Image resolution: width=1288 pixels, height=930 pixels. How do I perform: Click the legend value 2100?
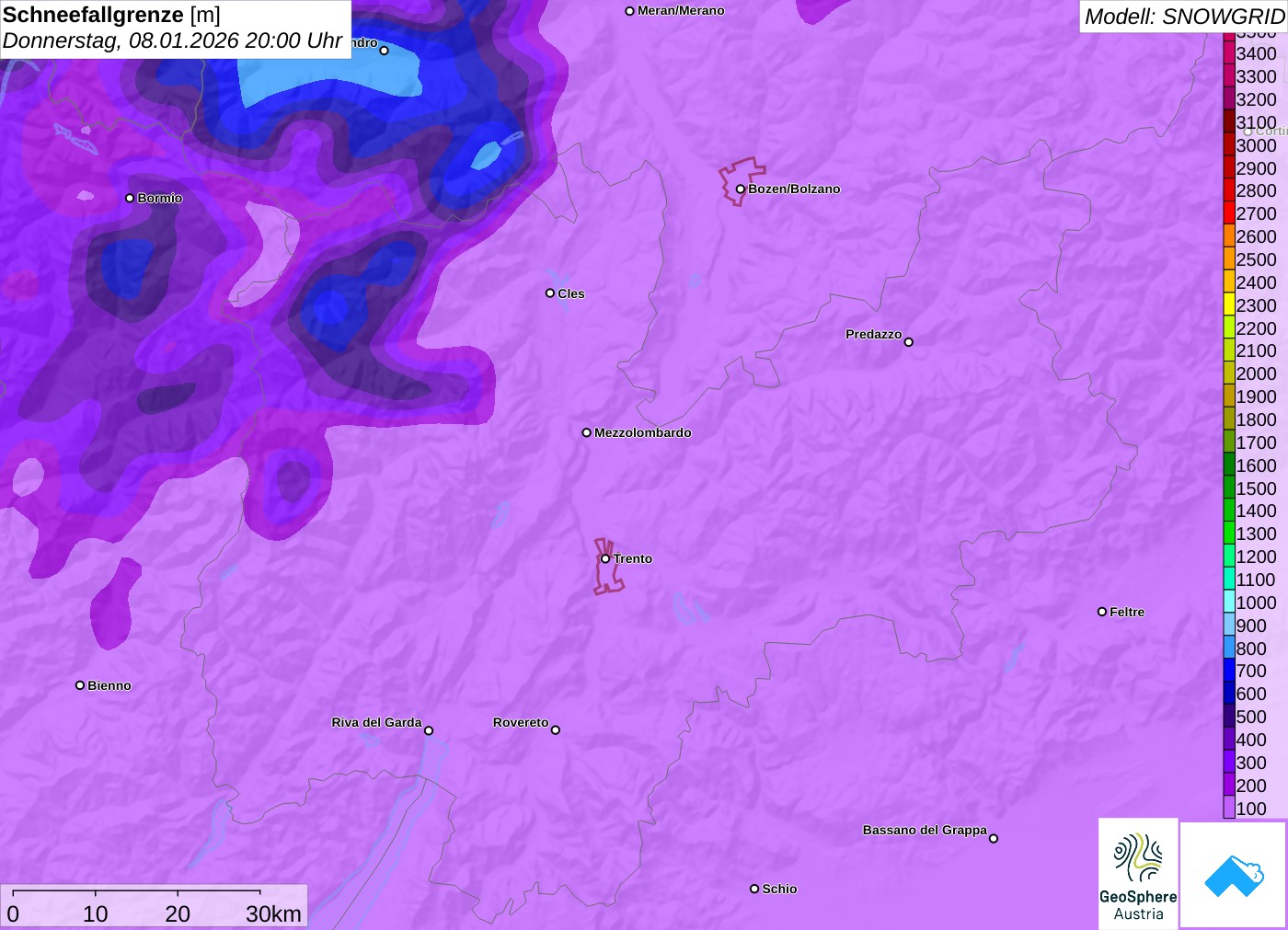1257,350
